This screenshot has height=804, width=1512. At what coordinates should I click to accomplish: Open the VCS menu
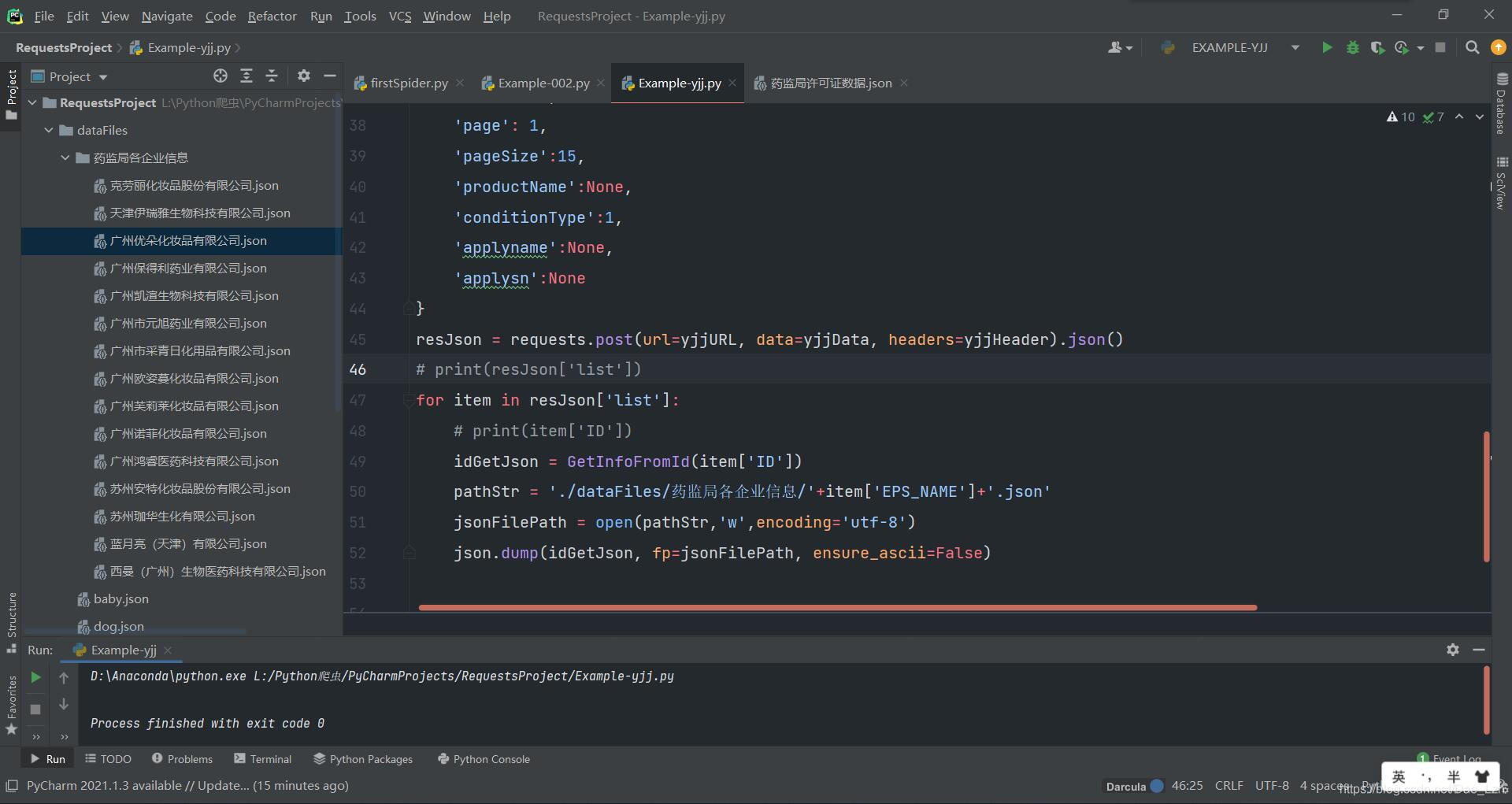(400, 16)
